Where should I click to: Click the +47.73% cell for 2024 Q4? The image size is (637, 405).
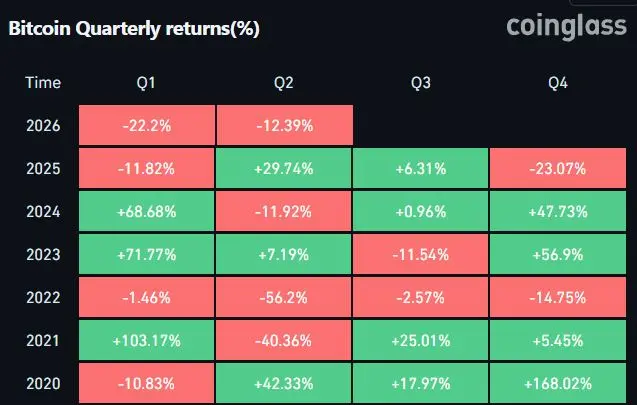(x=558, y=211)
